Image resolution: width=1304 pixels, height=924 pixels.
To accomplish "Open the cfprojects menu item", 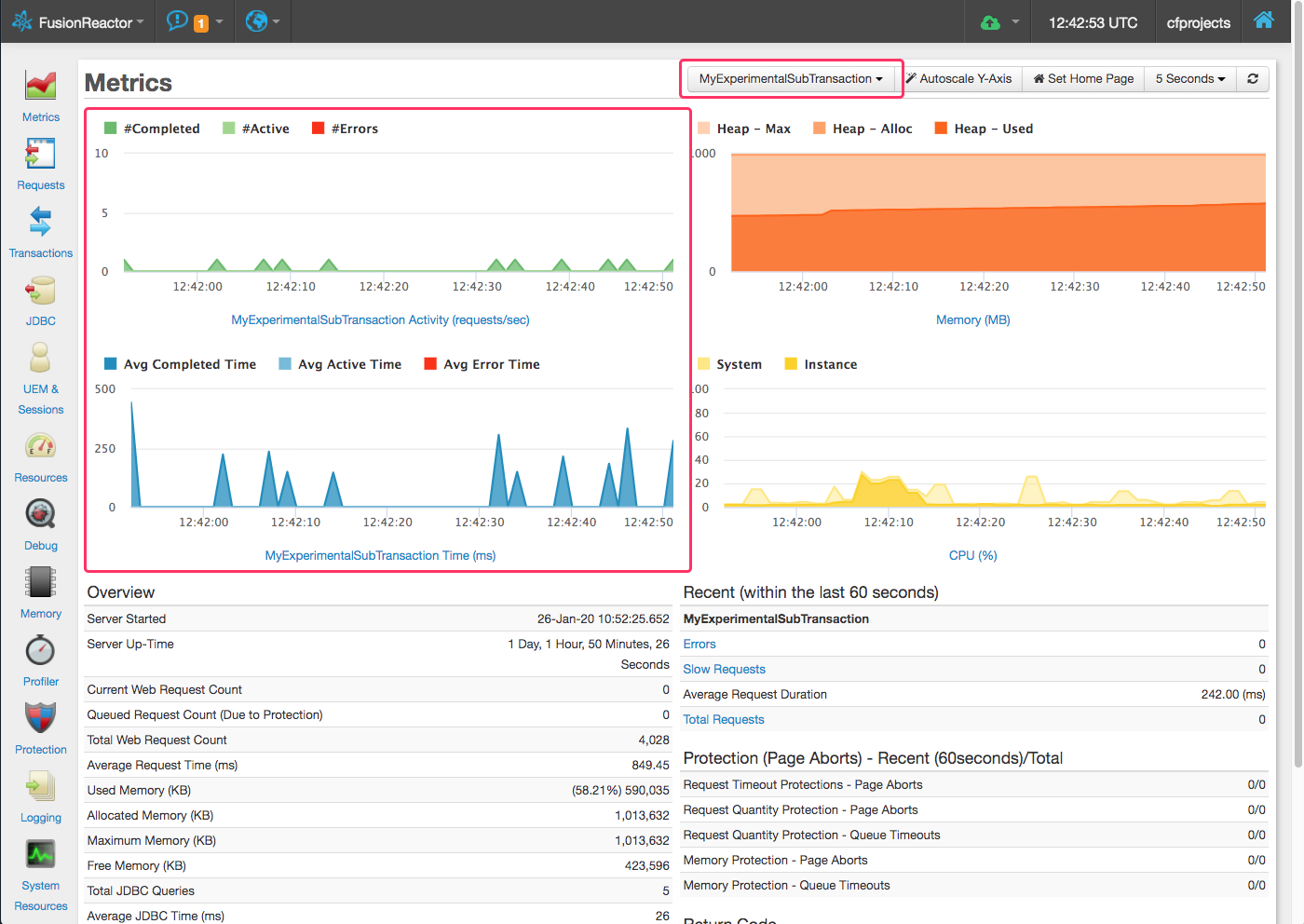I will pyautogui.click(x=1198, y=22).
